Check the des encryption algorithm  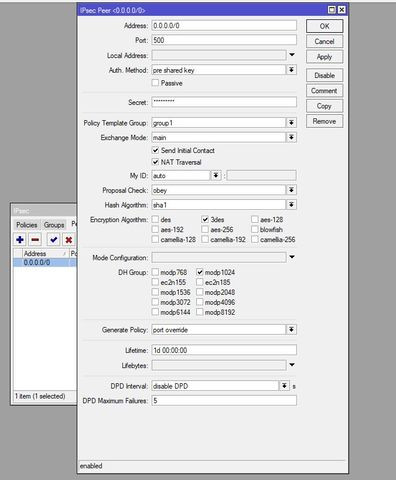[155, 219]
